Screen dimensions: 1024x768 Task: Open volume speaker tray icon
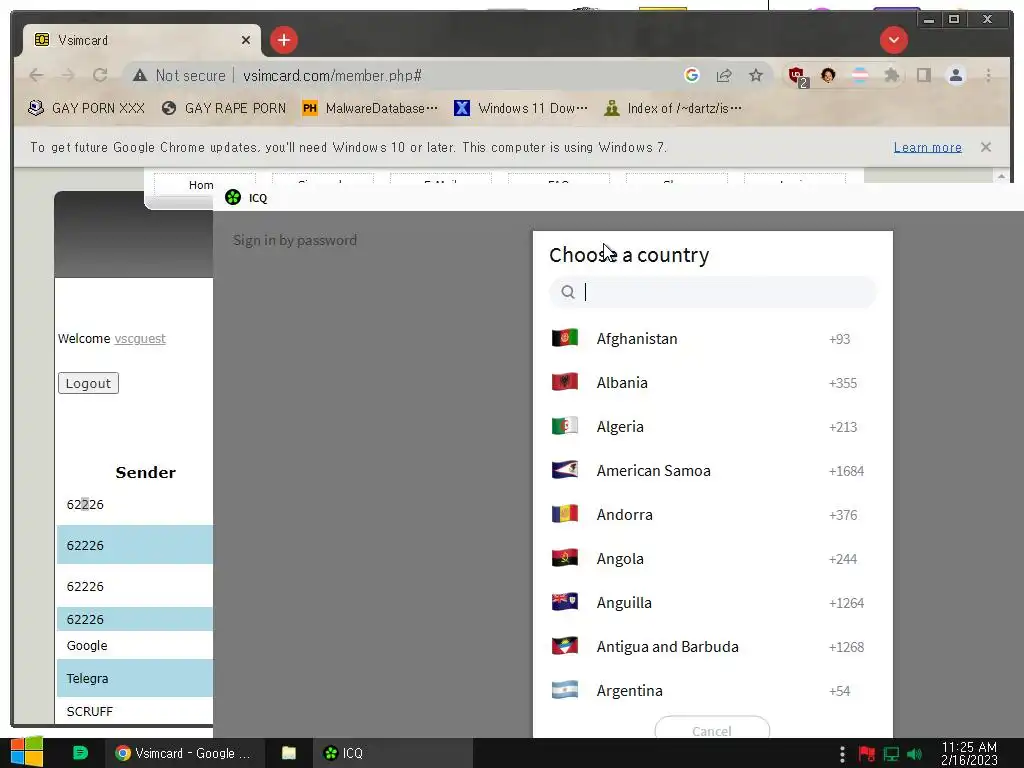coord(914,754)
